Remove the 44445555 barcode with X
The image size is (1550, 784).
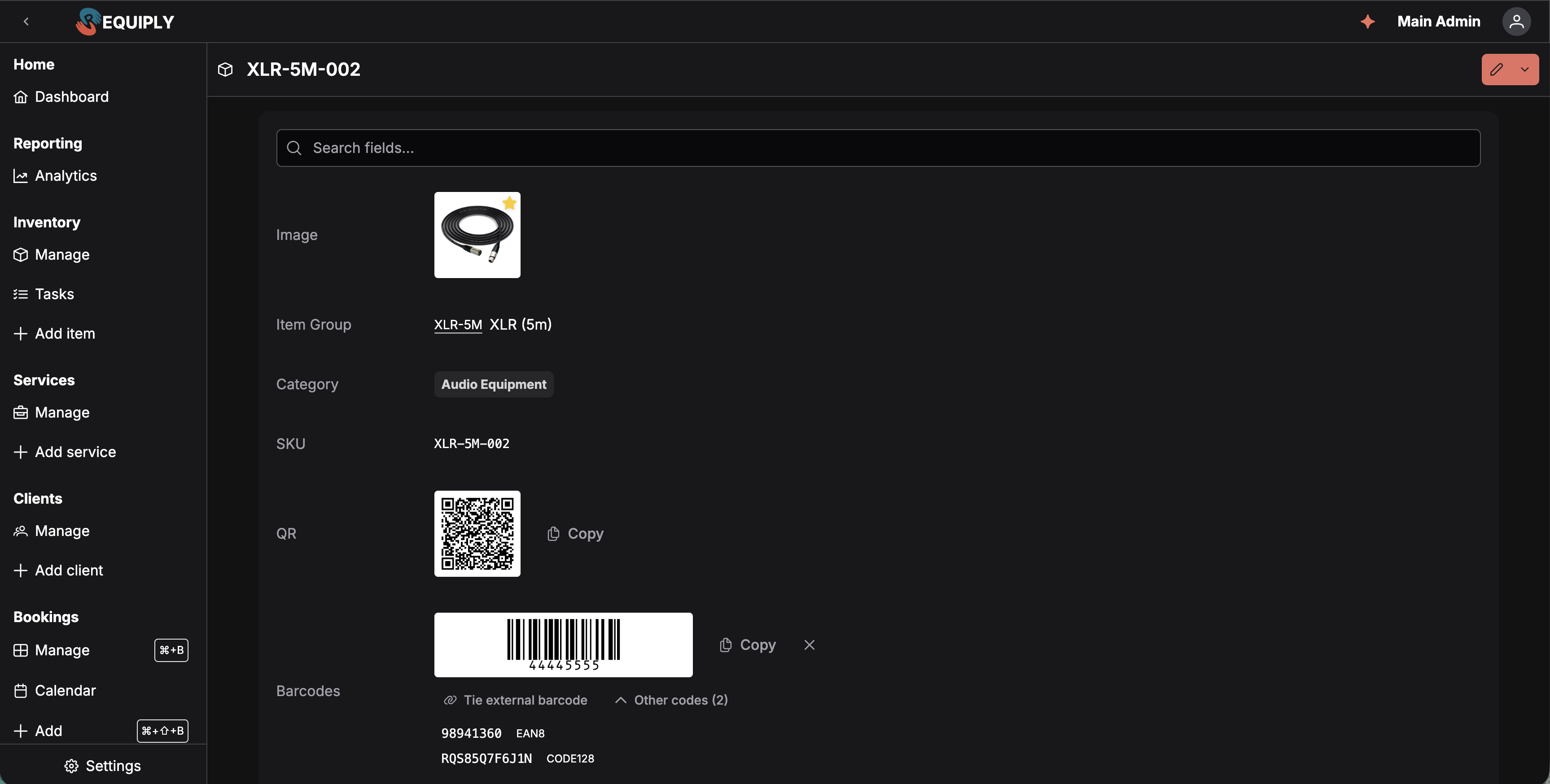809,645
